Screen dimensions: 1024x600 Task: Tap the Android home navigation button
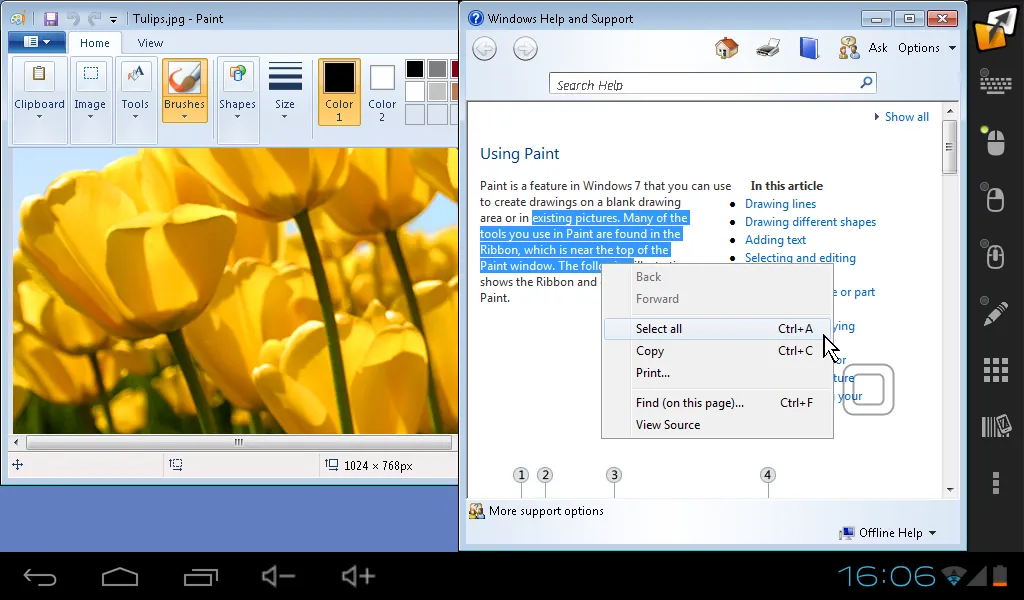coord(120,576)
